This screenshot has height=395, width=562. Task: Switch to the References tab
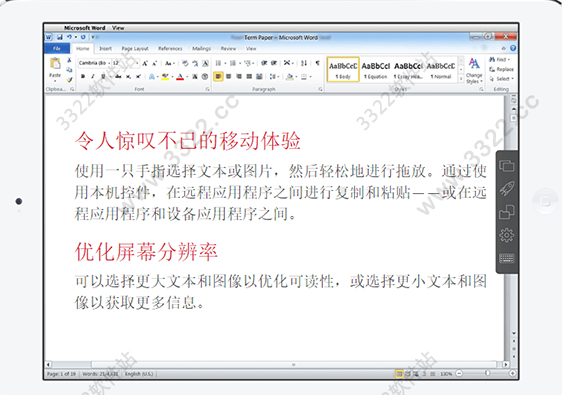170,48
